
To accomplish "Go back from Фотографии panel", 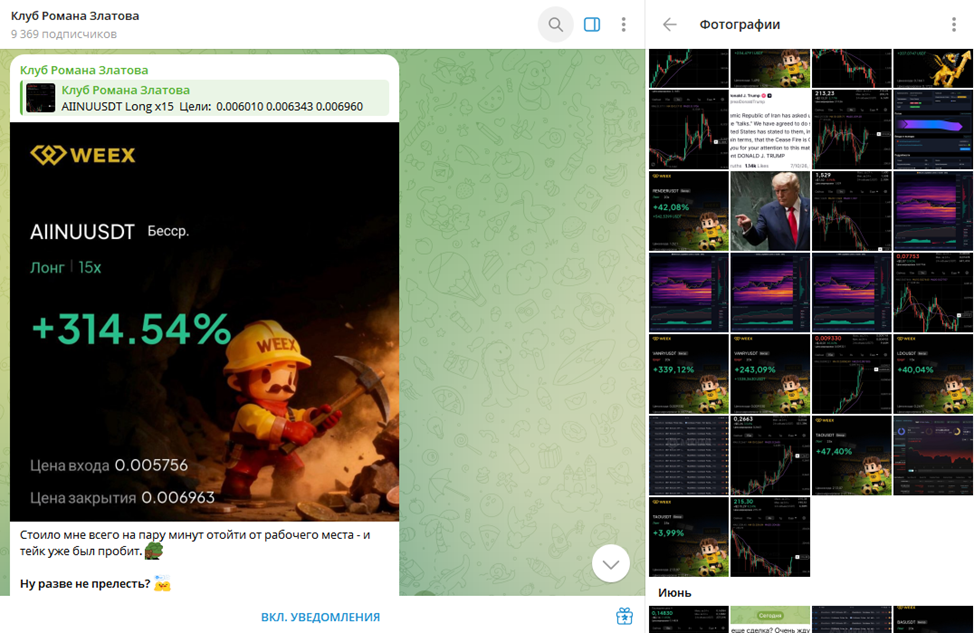I will (x=669, y=24).
